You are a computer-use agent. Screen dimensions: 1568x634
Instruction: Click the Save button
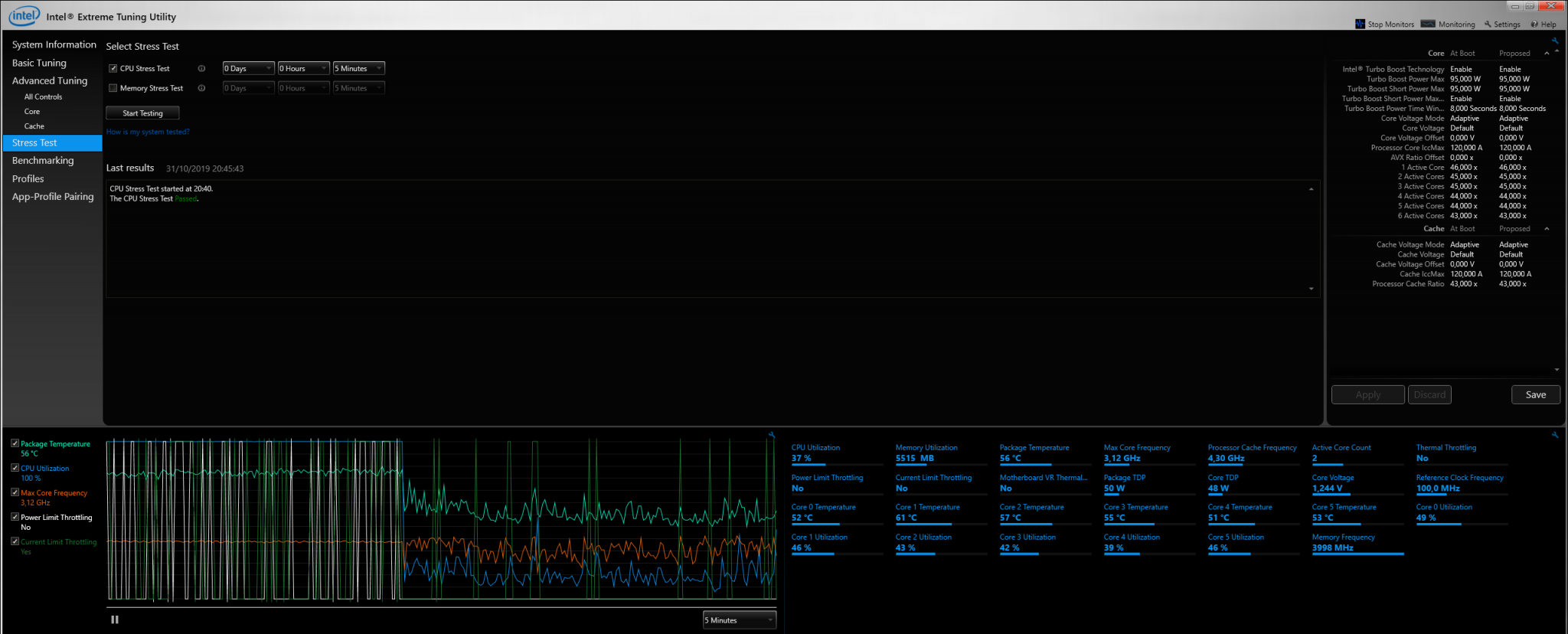[x=1536, y=395]
